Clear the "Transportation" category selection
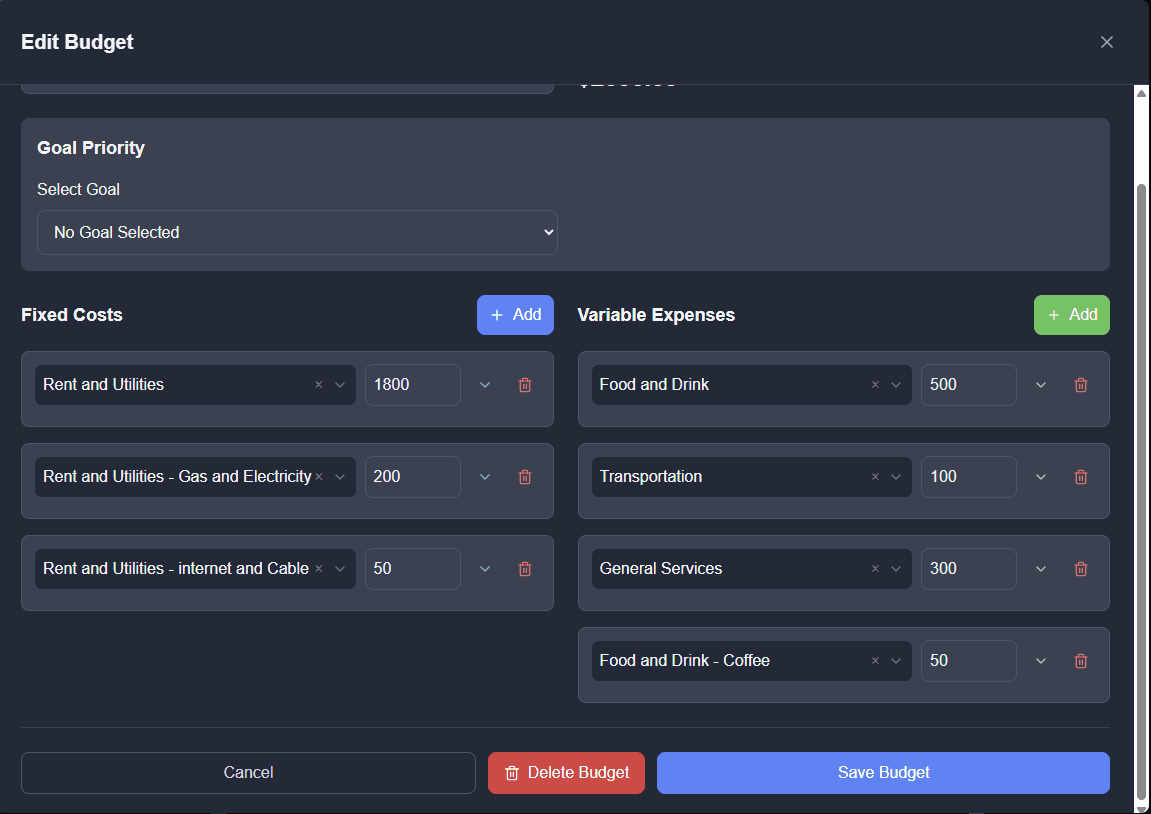 pyautogui.click(x=874, y=477)
